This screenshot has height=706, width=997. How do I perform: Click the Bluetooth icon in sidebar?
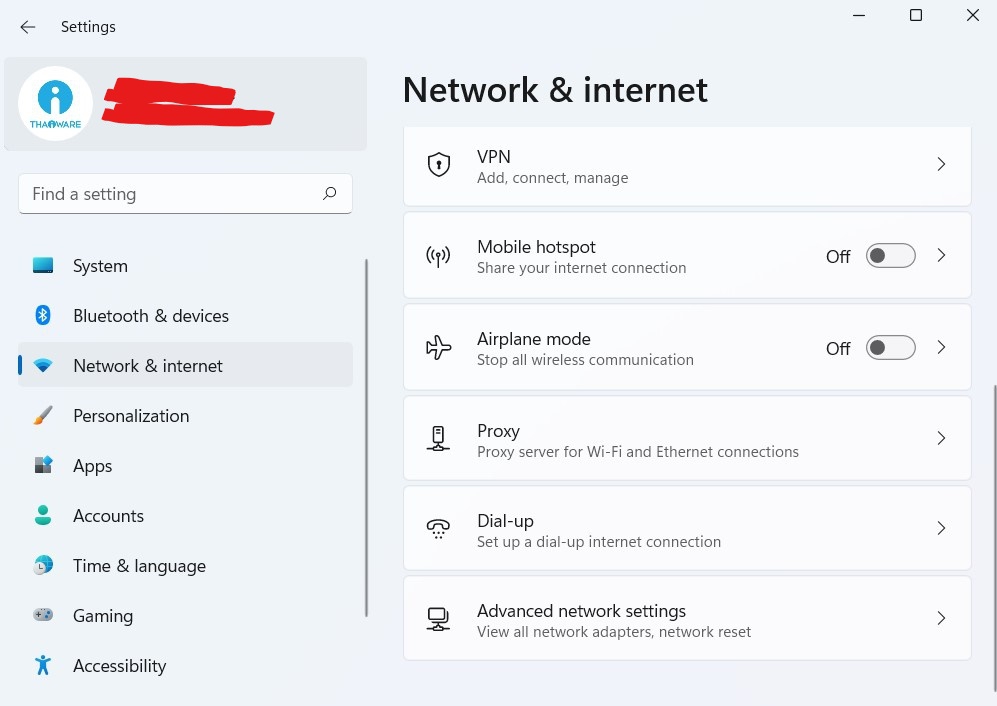(43, 316)
